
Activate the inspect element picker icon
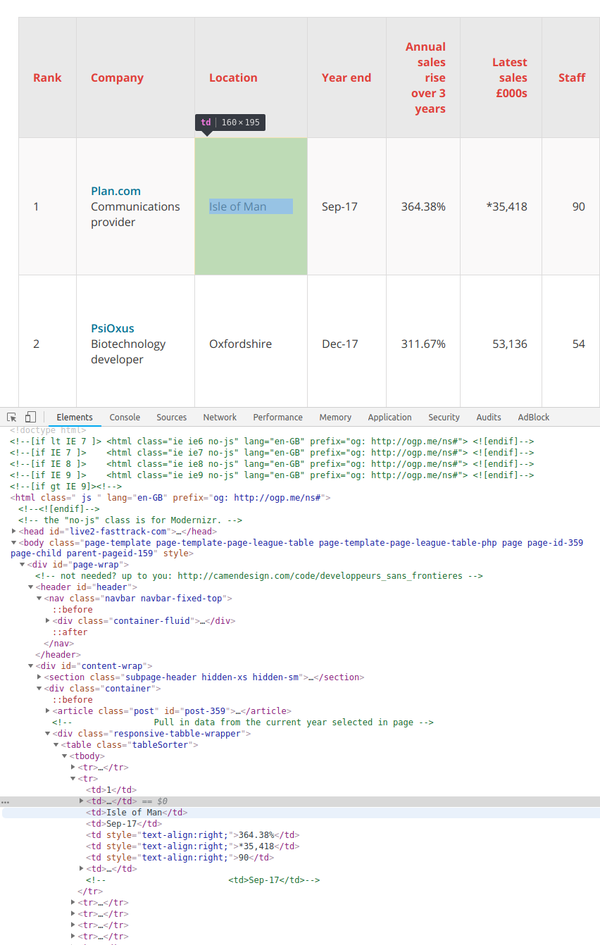coord(11,417)
